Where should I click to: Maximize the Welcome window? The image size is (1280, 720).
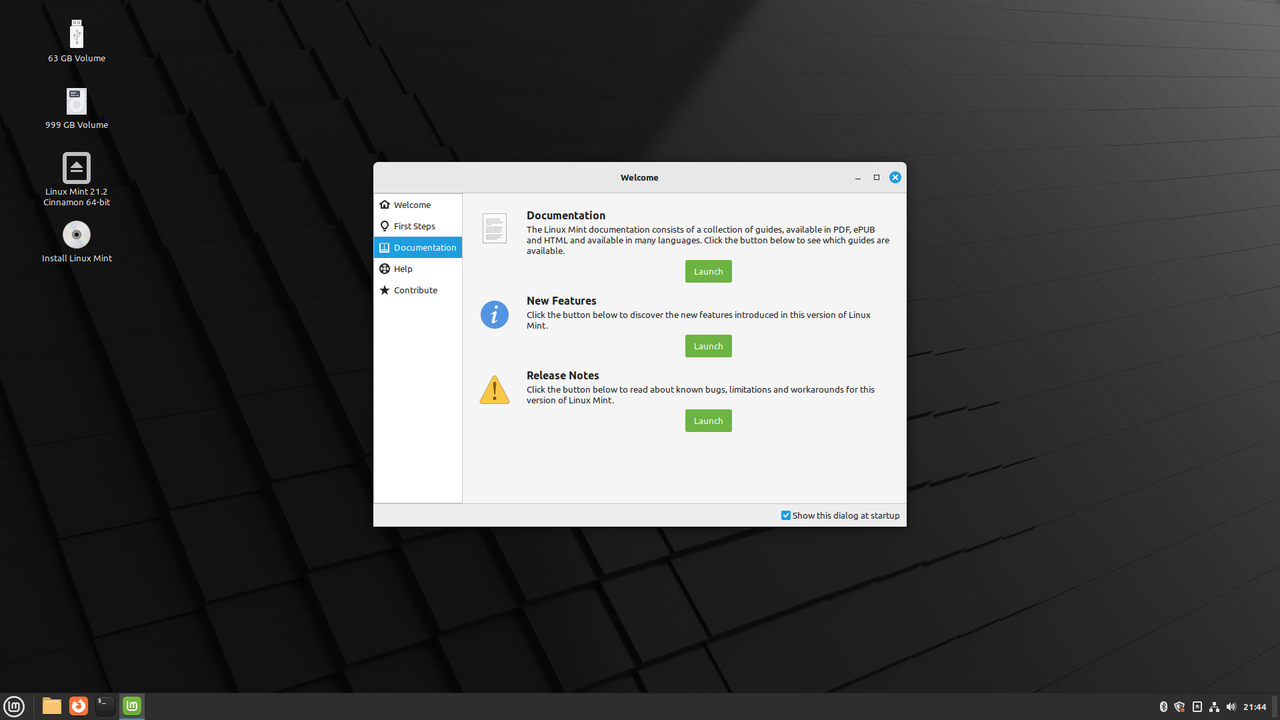[877, 178]
